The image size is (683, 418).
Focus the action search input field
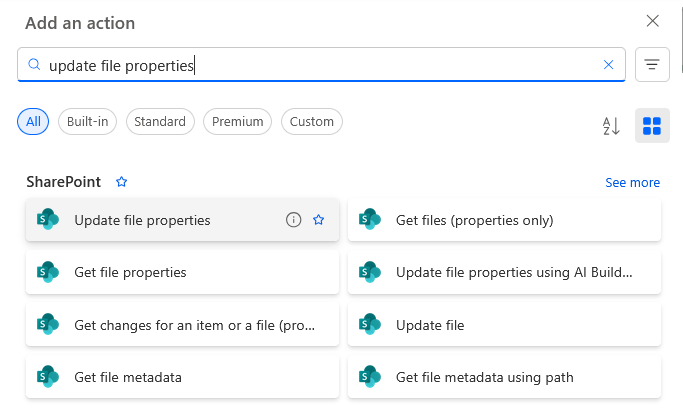pos(321,65)
